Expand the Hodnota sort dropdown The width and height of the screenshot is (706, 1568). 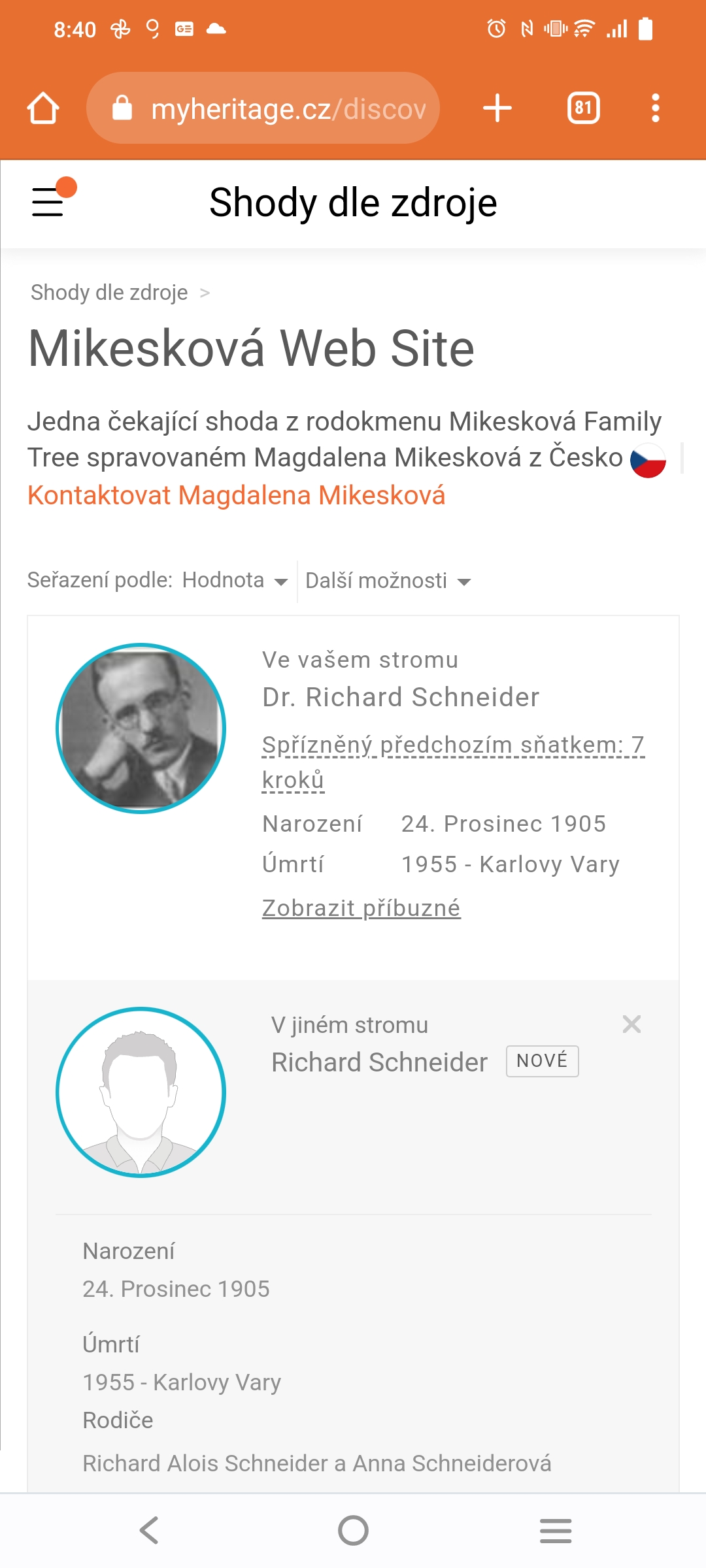pyautogui.click(x=234, y=581)
